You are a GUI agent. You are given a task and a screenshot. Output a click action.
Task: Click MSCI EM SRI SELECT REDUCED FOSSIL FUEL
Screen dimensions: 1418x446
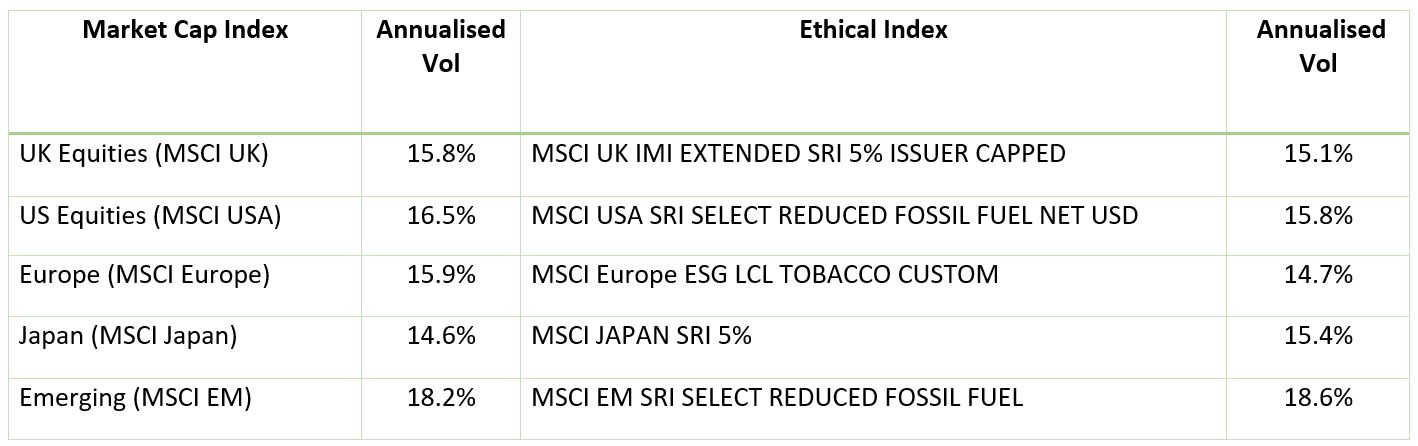click(777, 397)
